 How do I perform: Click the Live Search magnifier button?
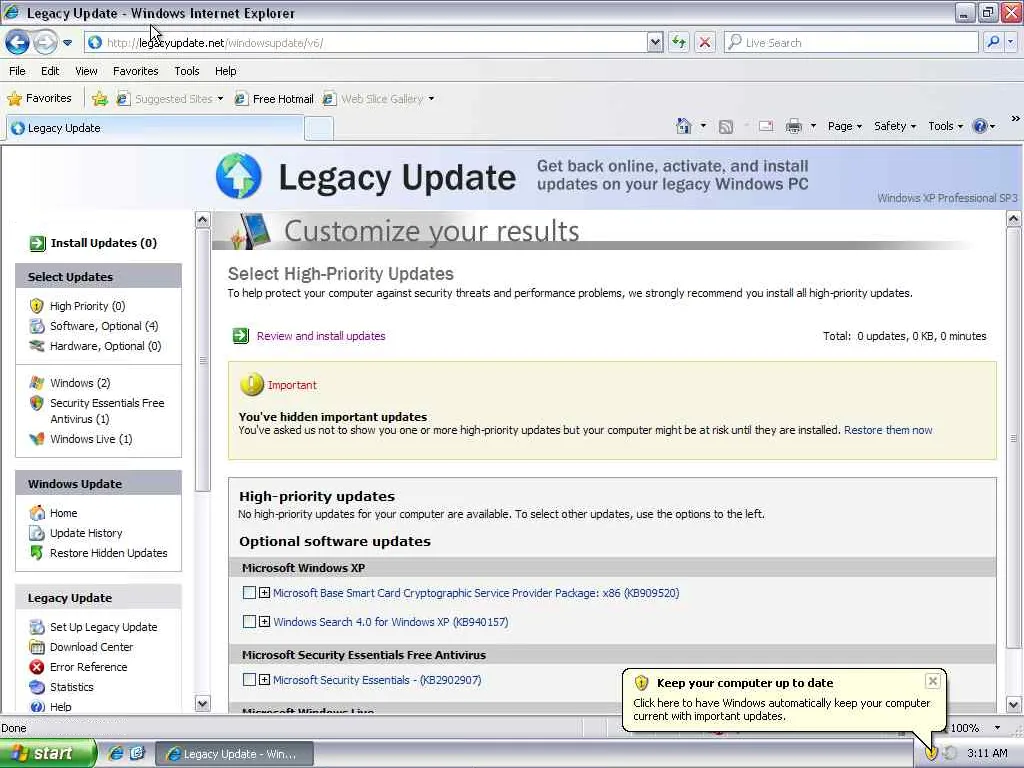click(x=993, y=42)
